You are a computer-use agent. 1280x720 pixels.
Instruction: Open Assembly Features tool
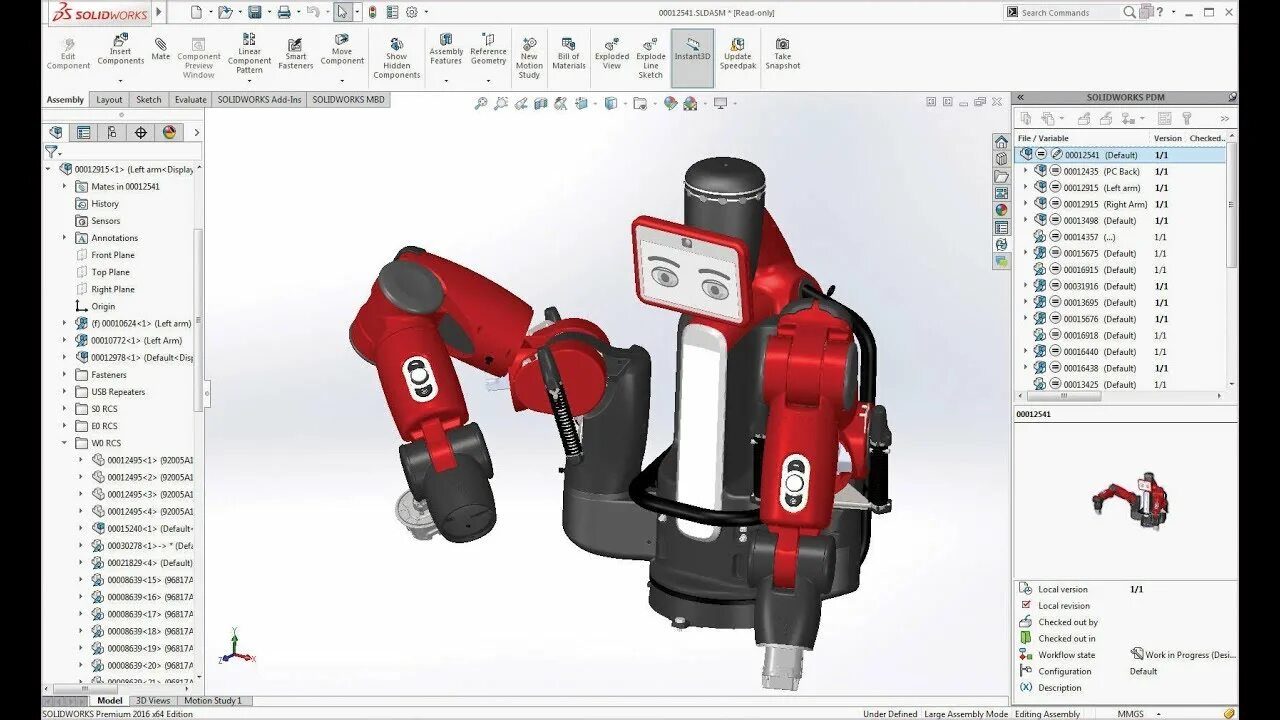(x=446, y=50)
